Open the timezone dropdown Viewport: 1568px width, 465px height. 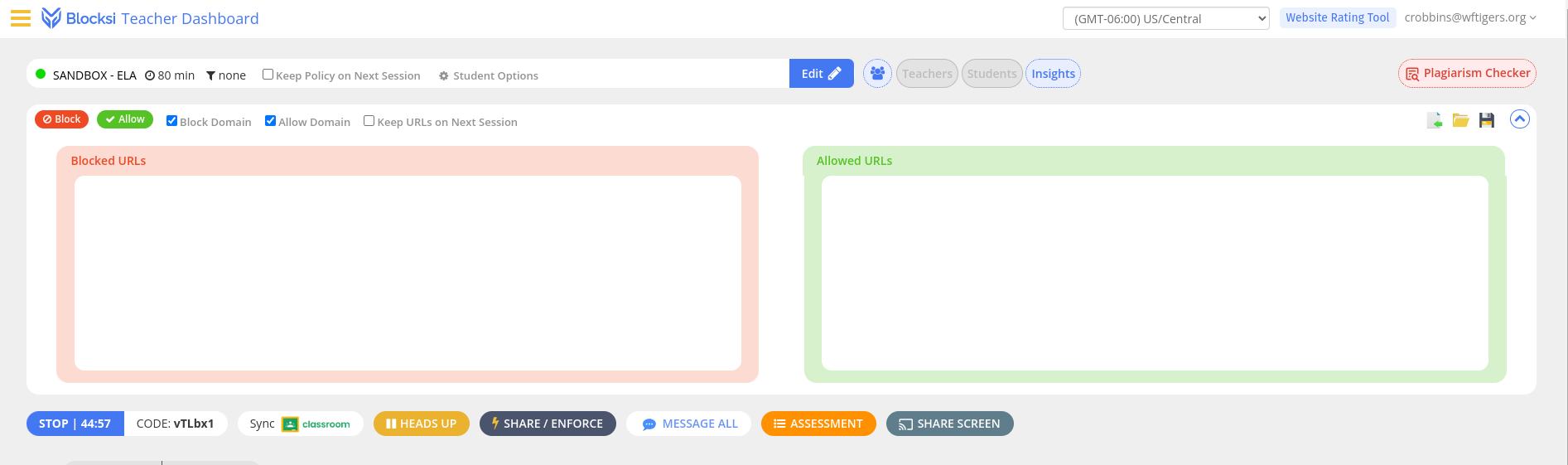pos(1165,18)
